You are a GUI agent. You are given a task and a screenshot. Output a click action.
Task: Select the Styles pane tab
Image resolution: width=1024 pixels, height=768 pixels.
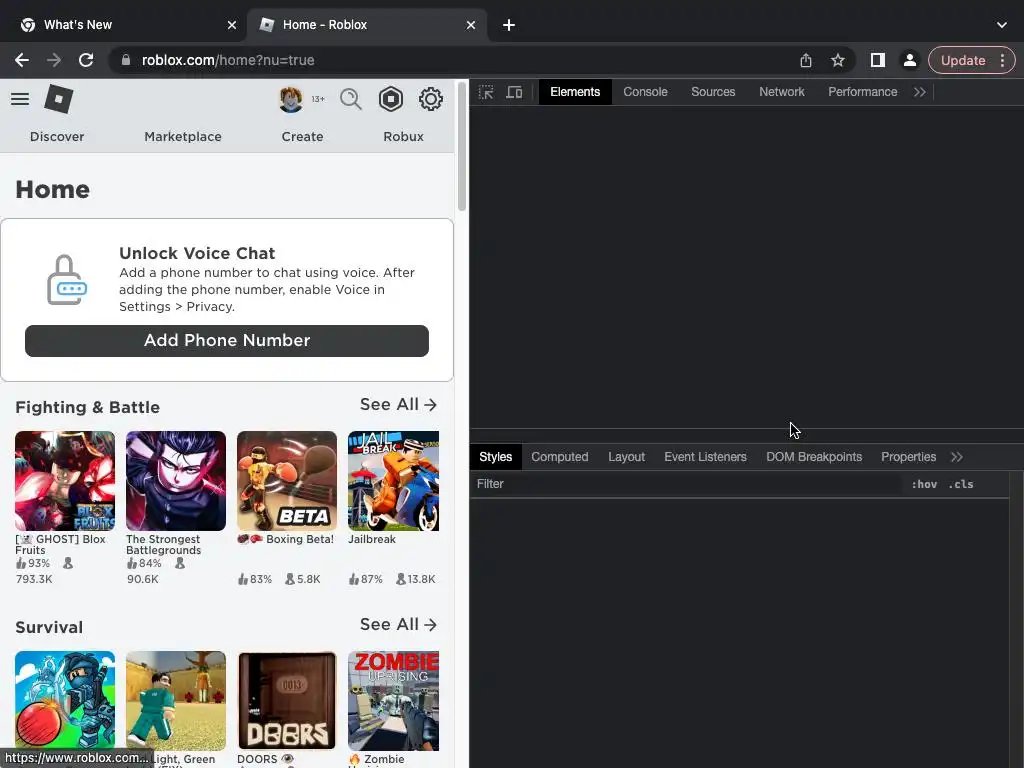click(496, 457)
